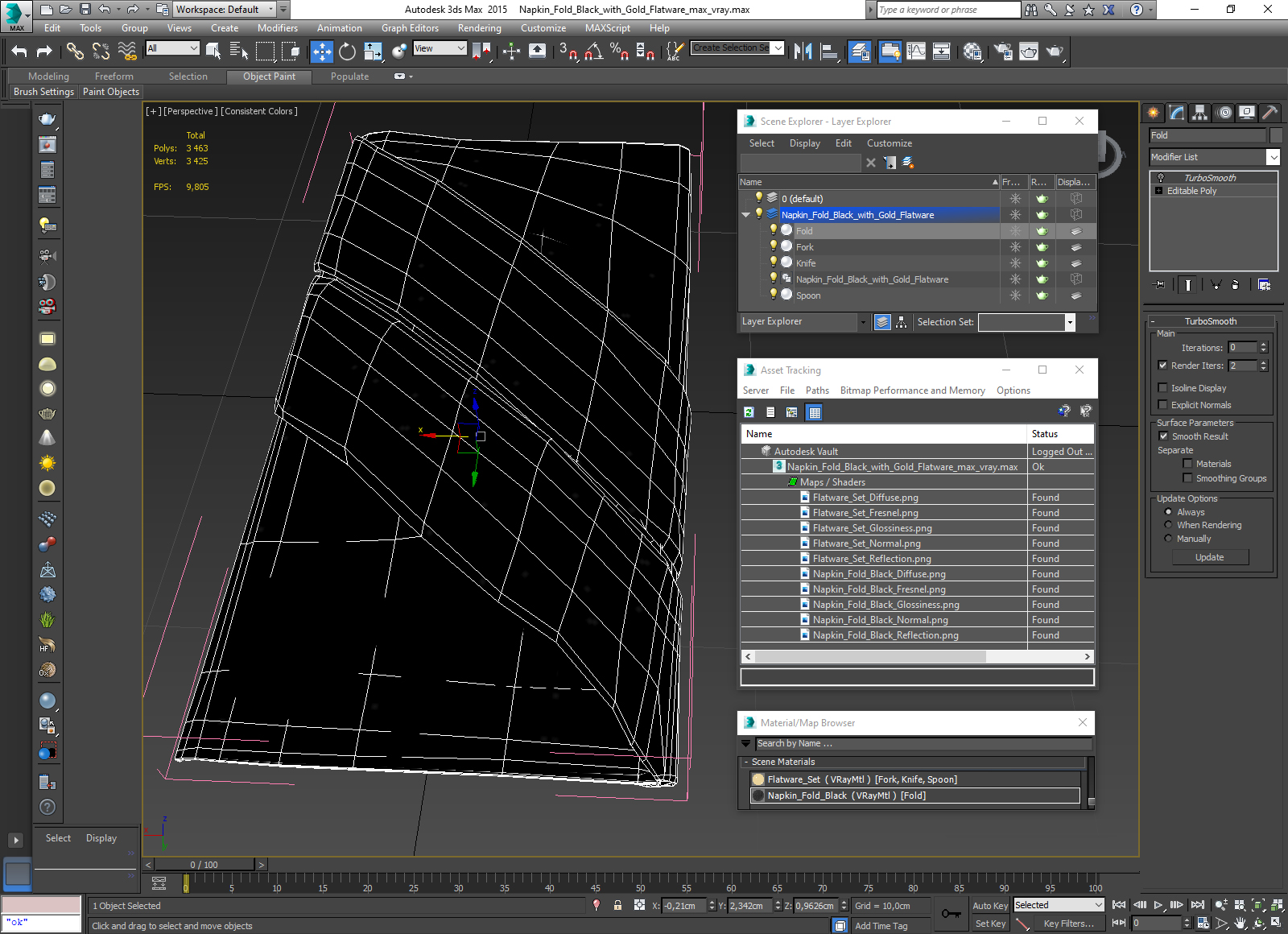Open the Rendering menu

pos(479,28)
